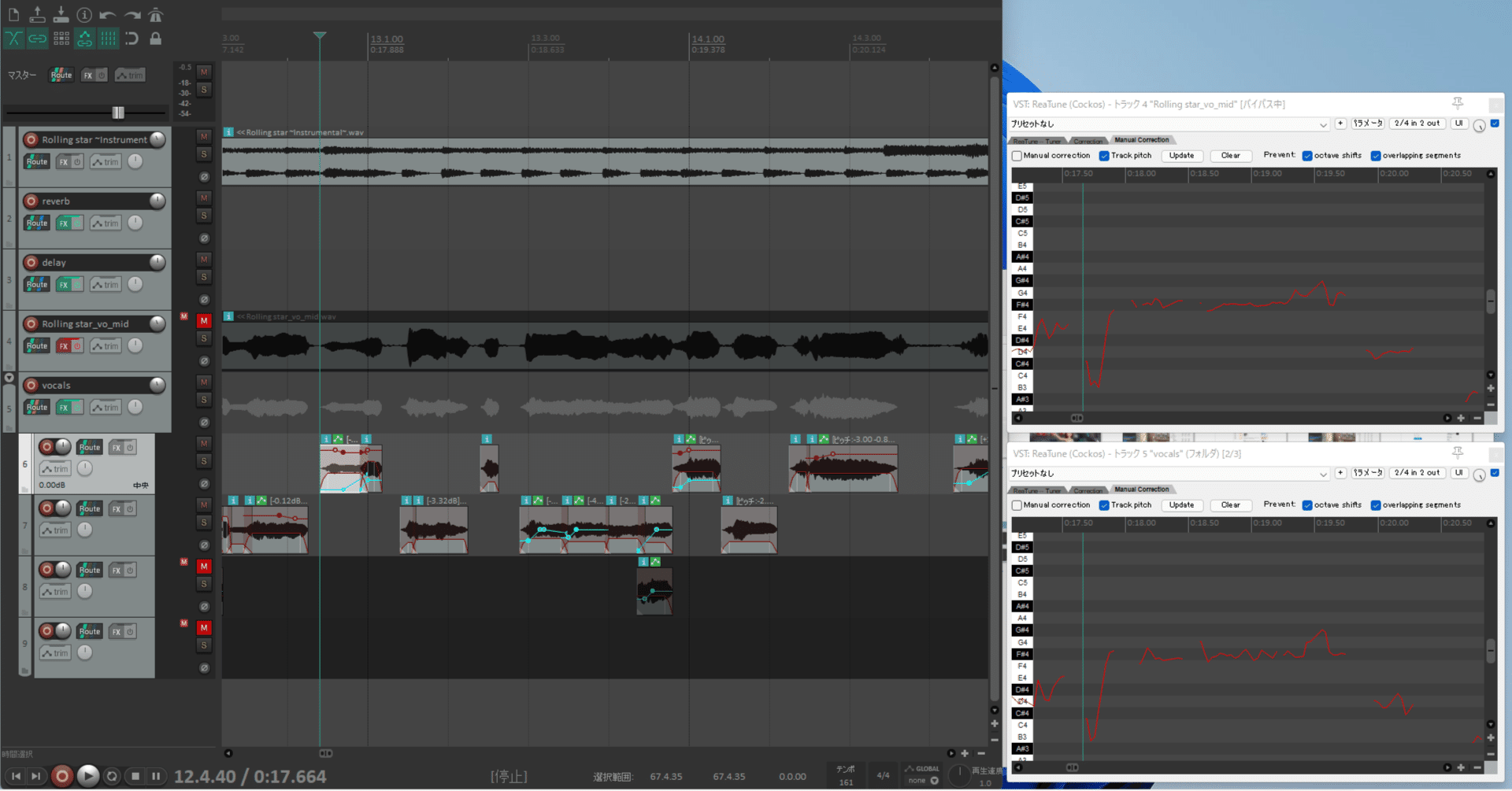1512x791 pixels.
Task: Click the New project icon
Action: click(13, 15)
